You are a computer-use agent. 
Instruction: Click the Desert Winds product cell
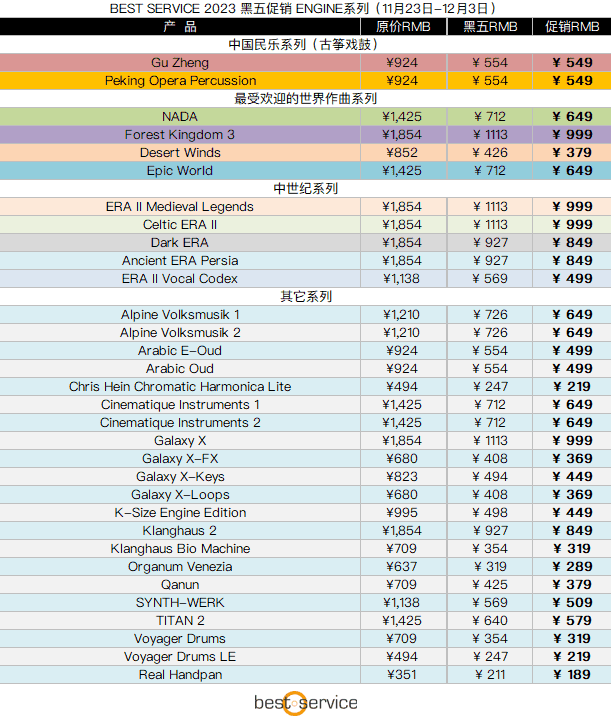(x=180, y=152)
